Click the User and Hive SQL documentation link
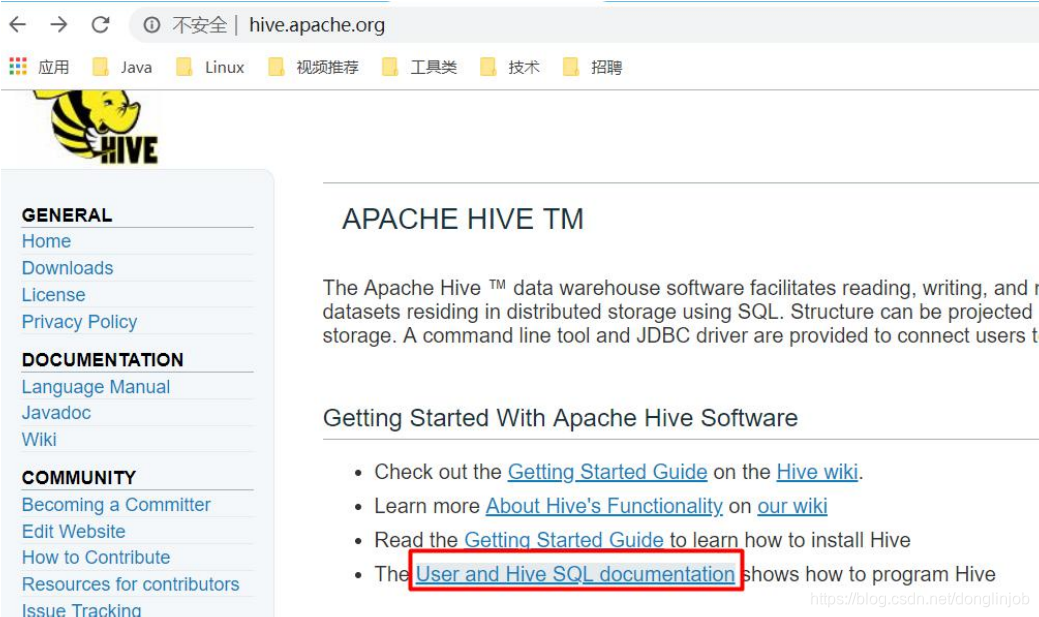 point(575,574)
